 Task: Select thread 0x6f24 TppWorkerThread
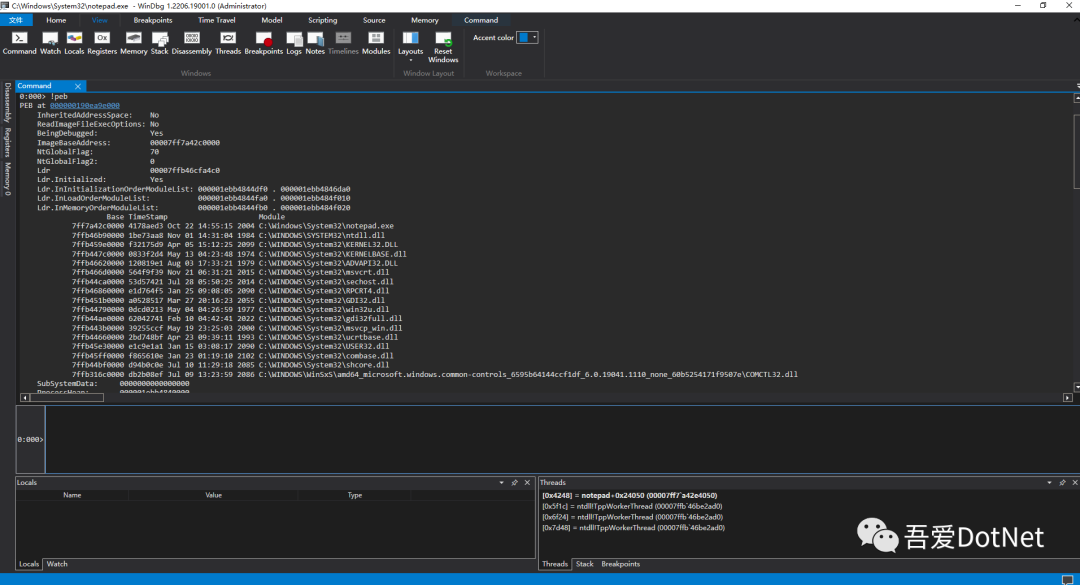632,517
